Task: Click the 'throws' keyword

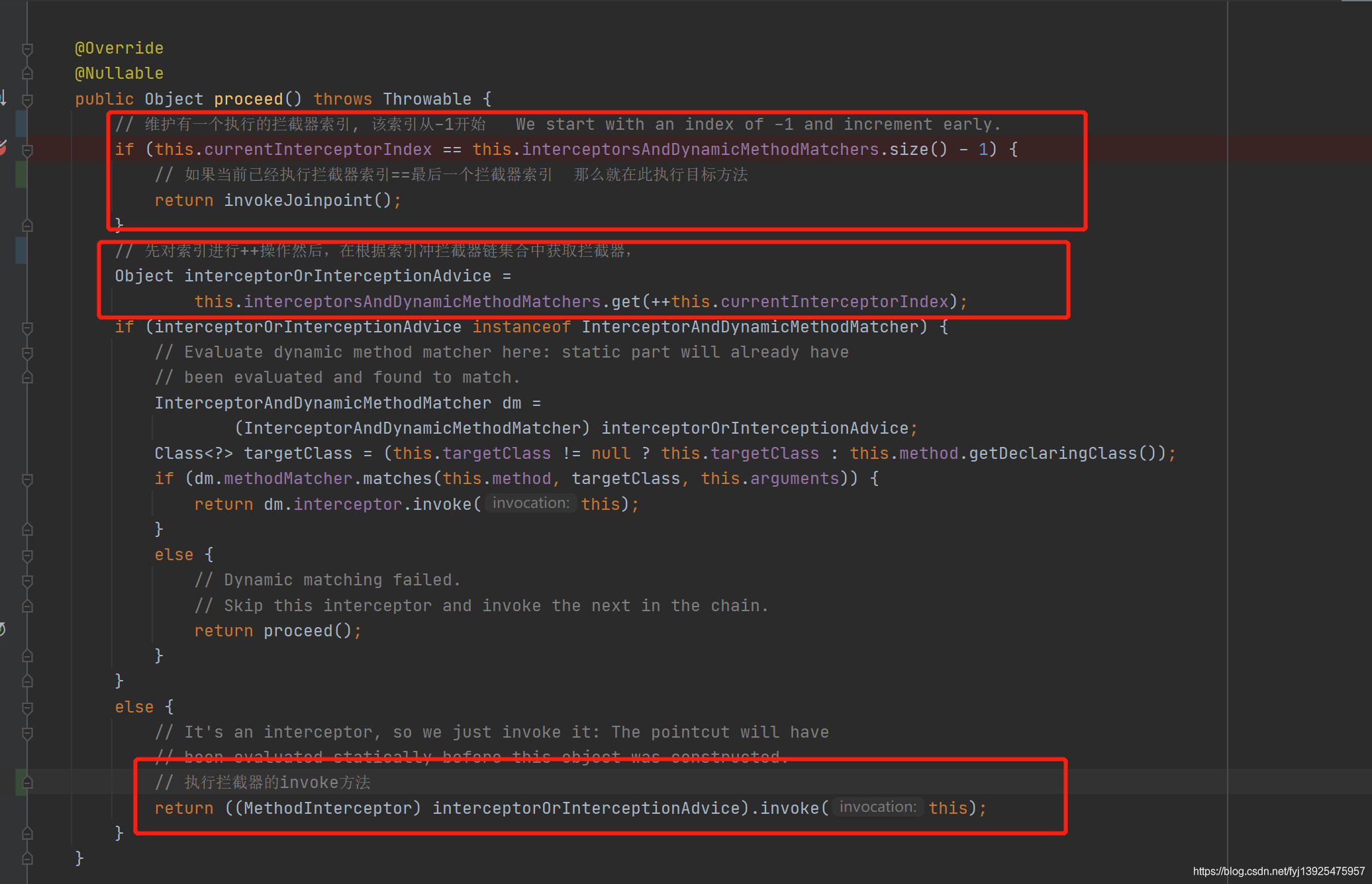Action: point(343,99)
